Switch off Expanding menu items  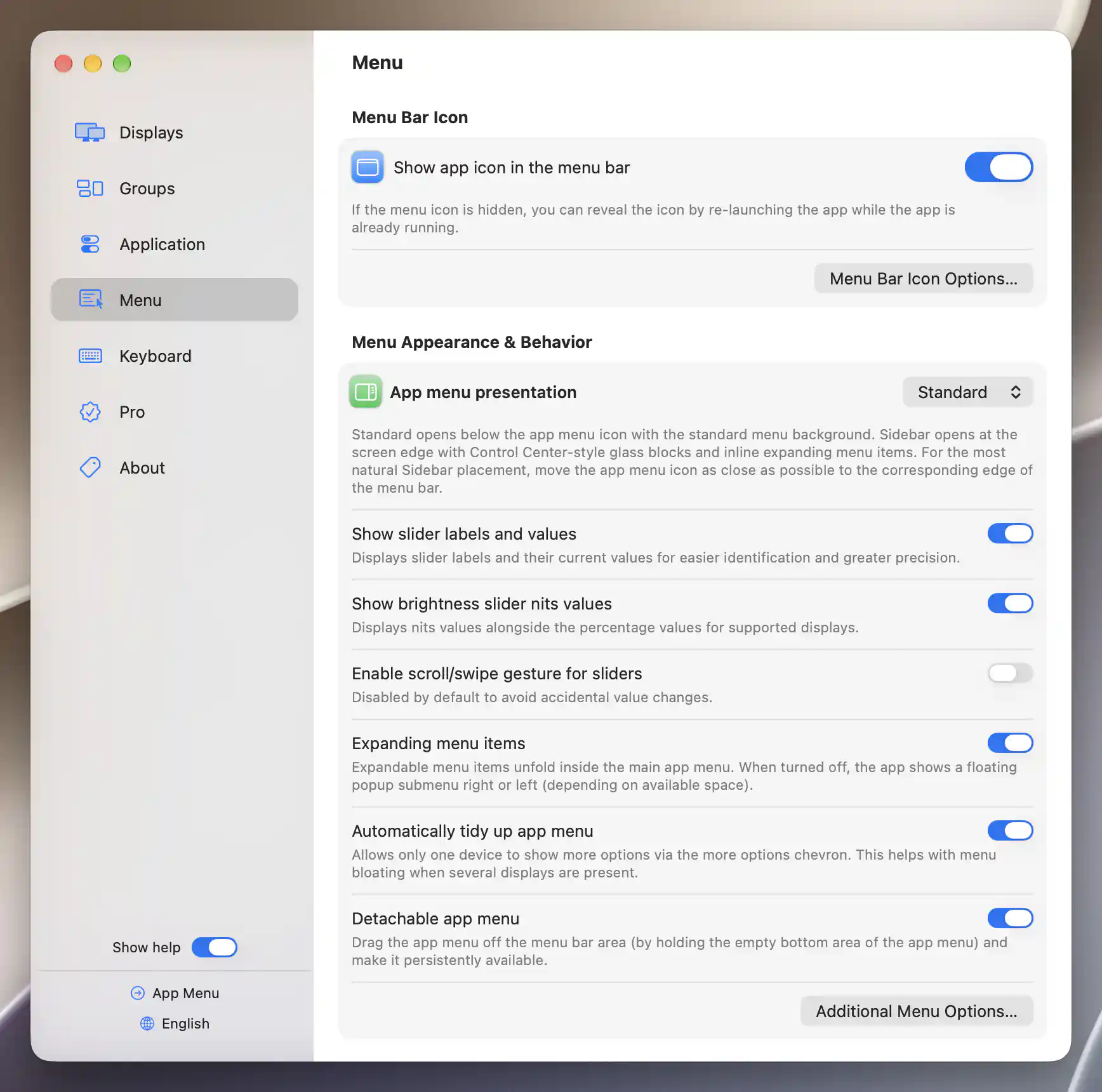(x=1010, y=743)
